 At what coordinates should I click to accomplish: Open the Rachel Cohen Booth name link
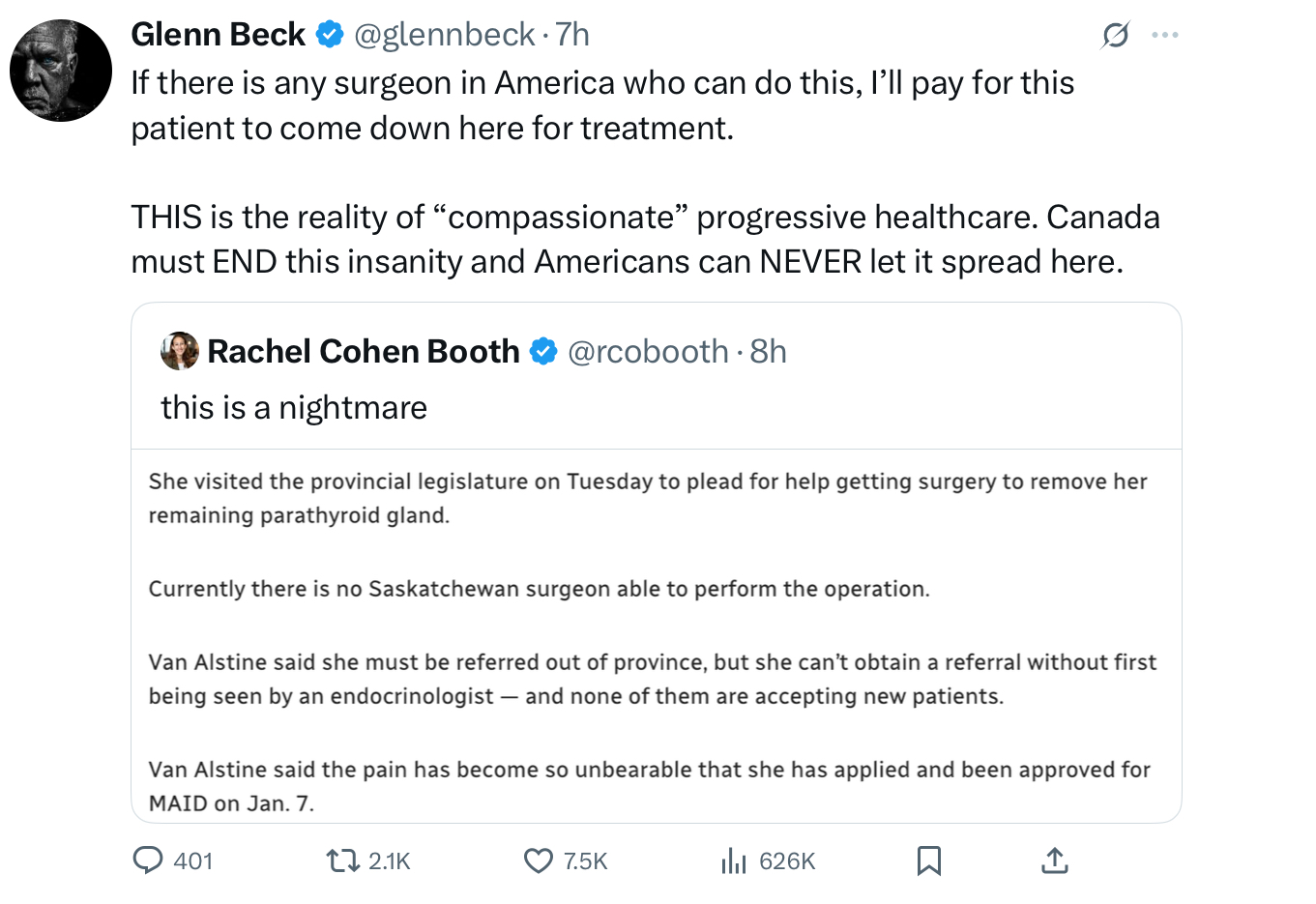364,351
